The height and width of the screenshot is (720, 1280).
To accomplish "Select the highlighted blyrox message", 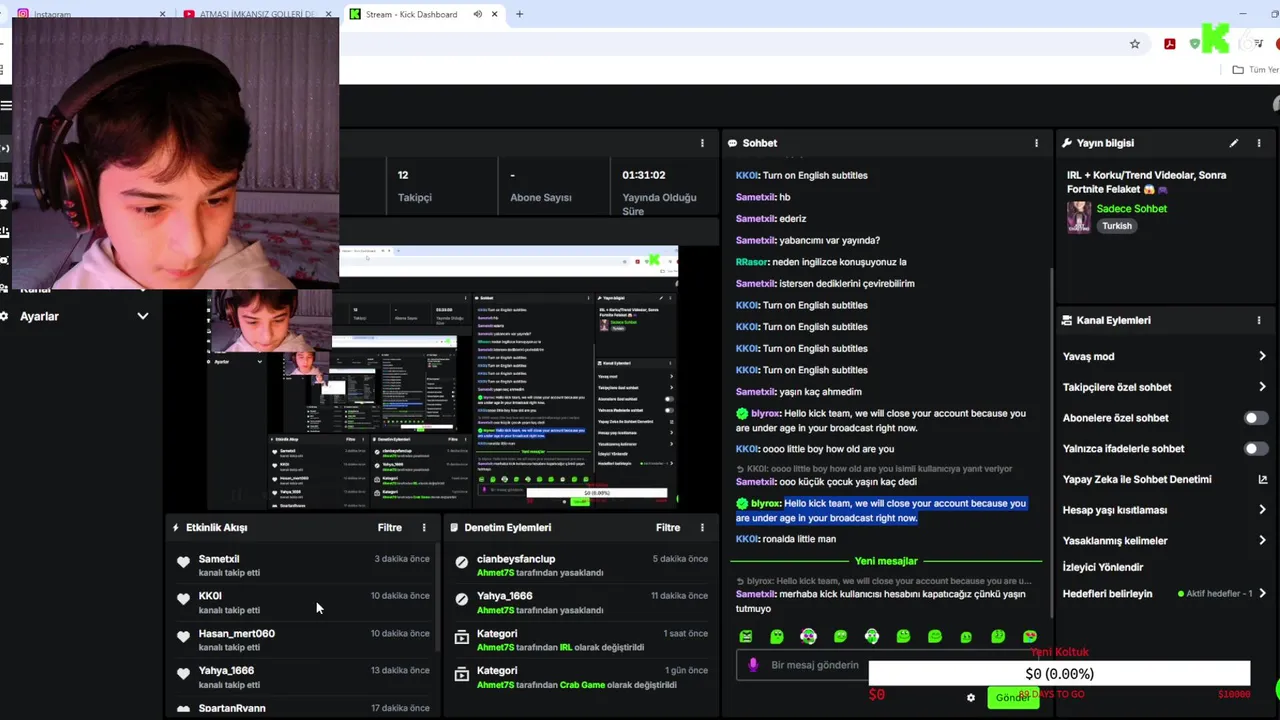I will point(881,510).
